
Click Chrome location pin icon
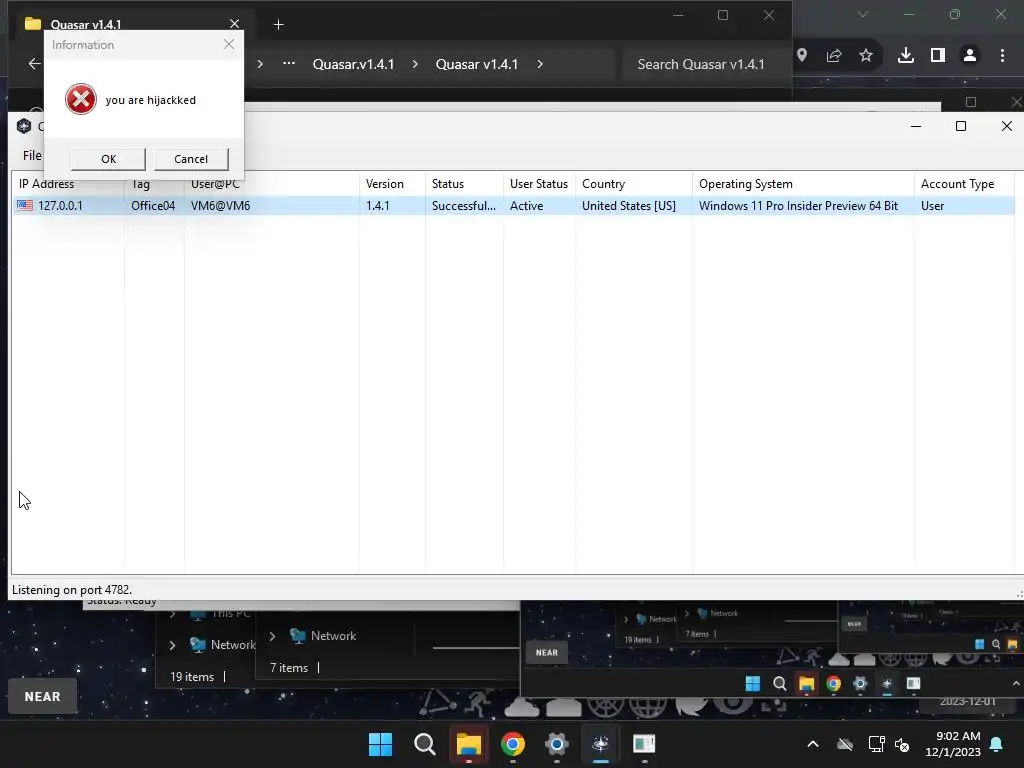[x=802, y=56]
